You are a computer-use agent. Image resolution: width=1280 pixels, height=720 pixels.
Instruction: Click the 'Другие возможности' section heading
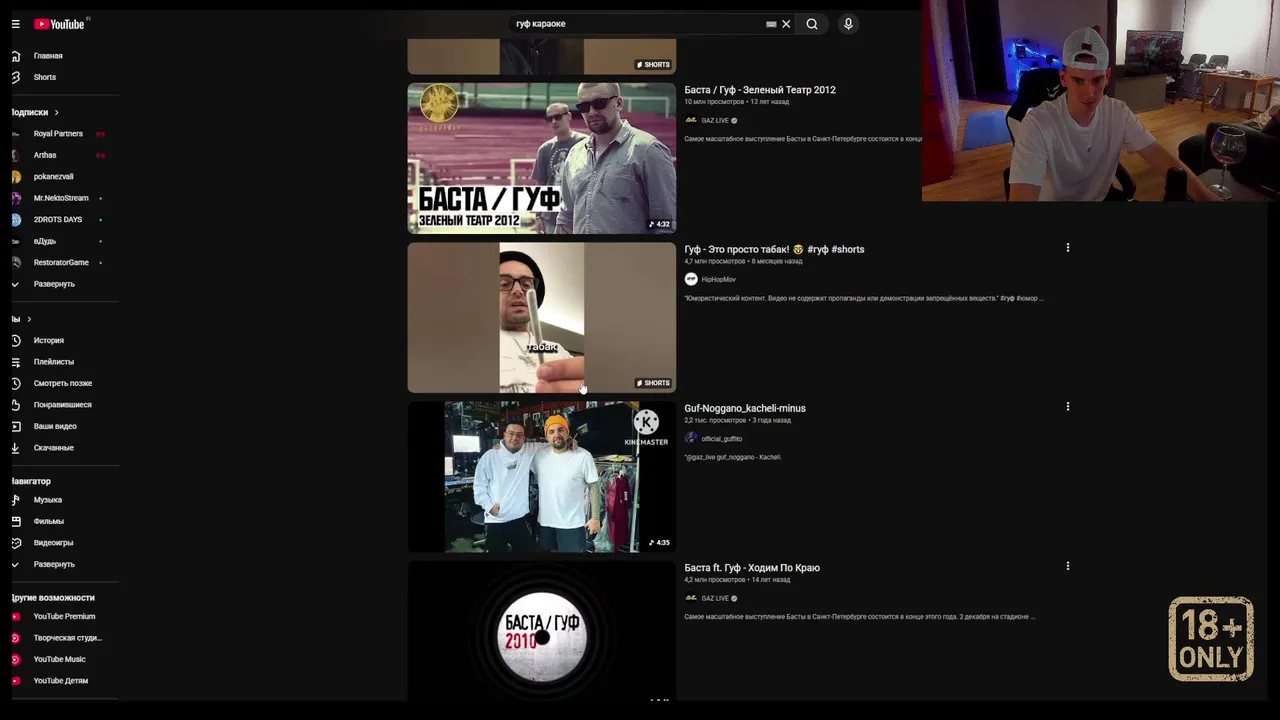tap(53, 598)
